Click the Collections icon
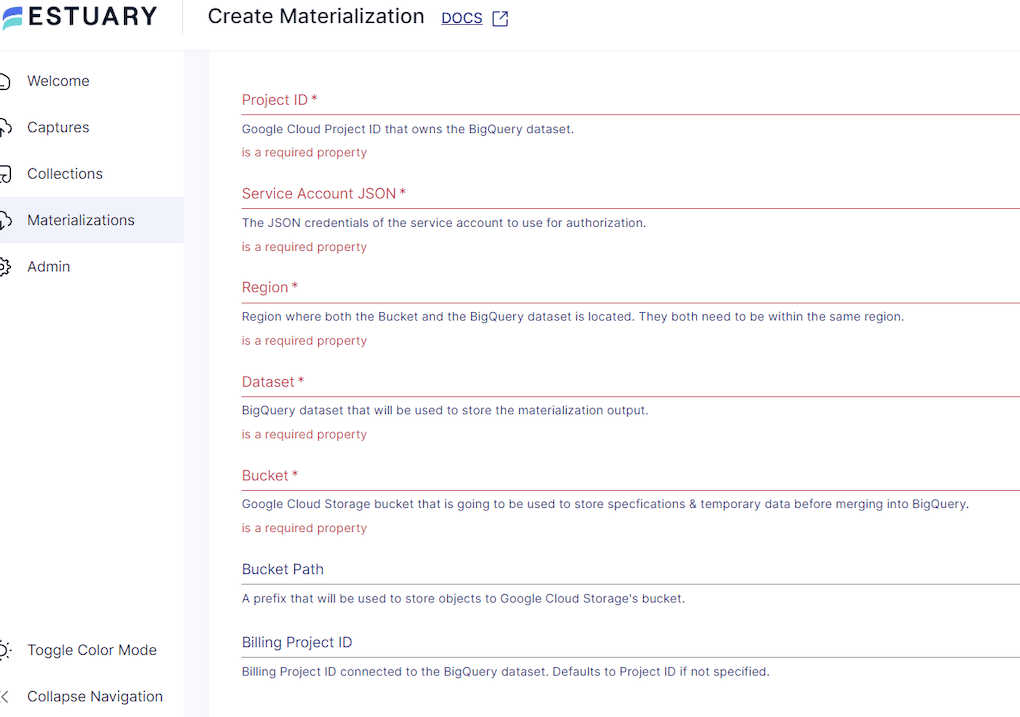 pyautogui.click(x=6, y=173)
